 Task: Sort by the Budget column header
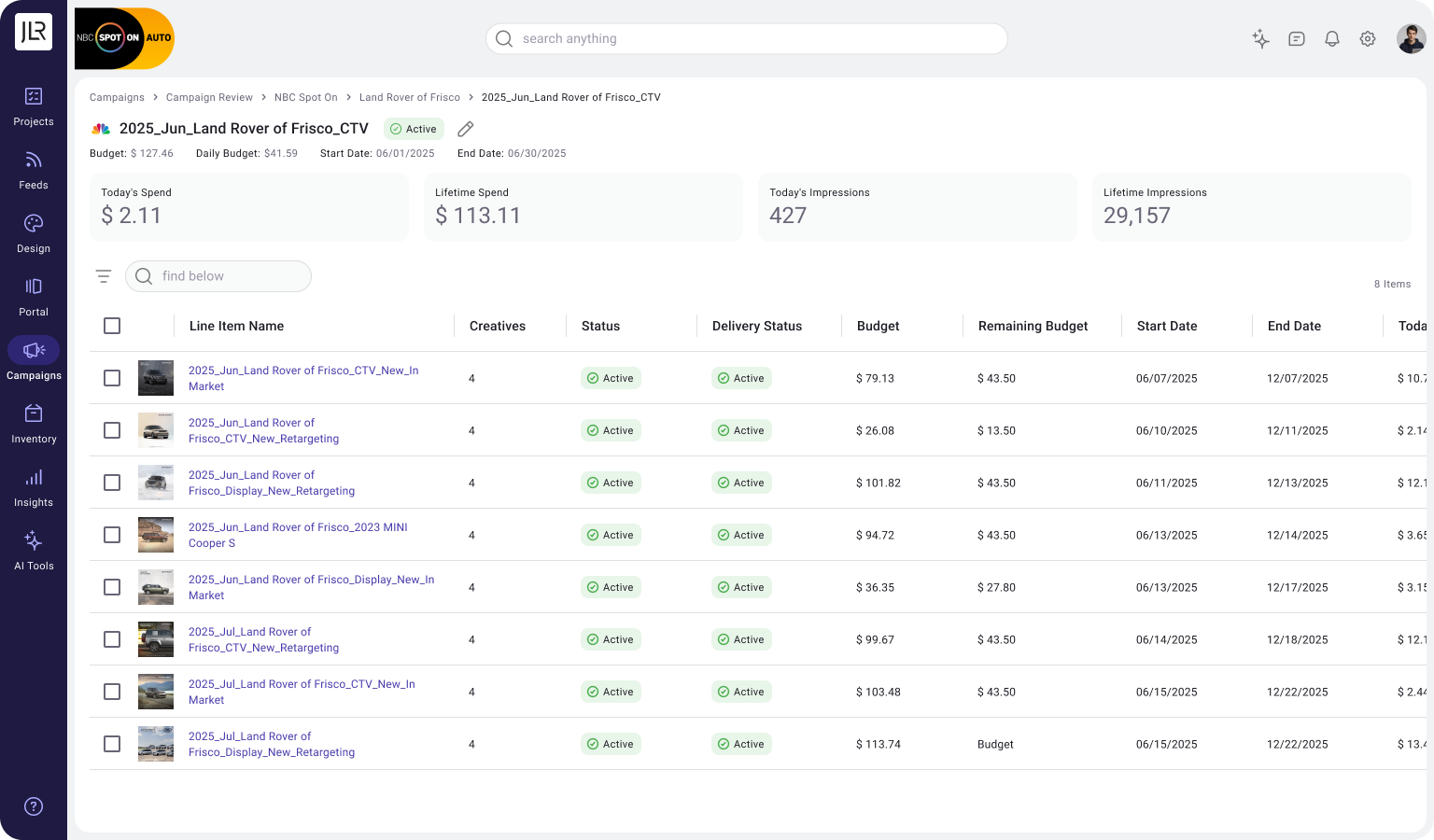tap(878, 326)
